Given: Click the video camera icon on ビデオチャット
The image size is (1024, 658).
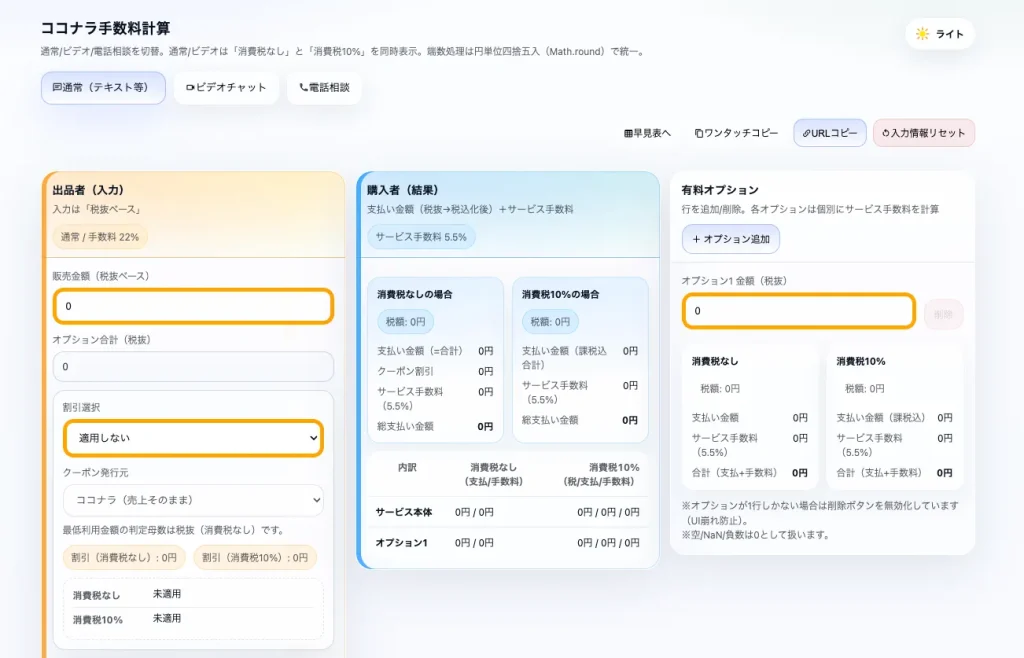Looking at the screenshot, I should [189, 89].
